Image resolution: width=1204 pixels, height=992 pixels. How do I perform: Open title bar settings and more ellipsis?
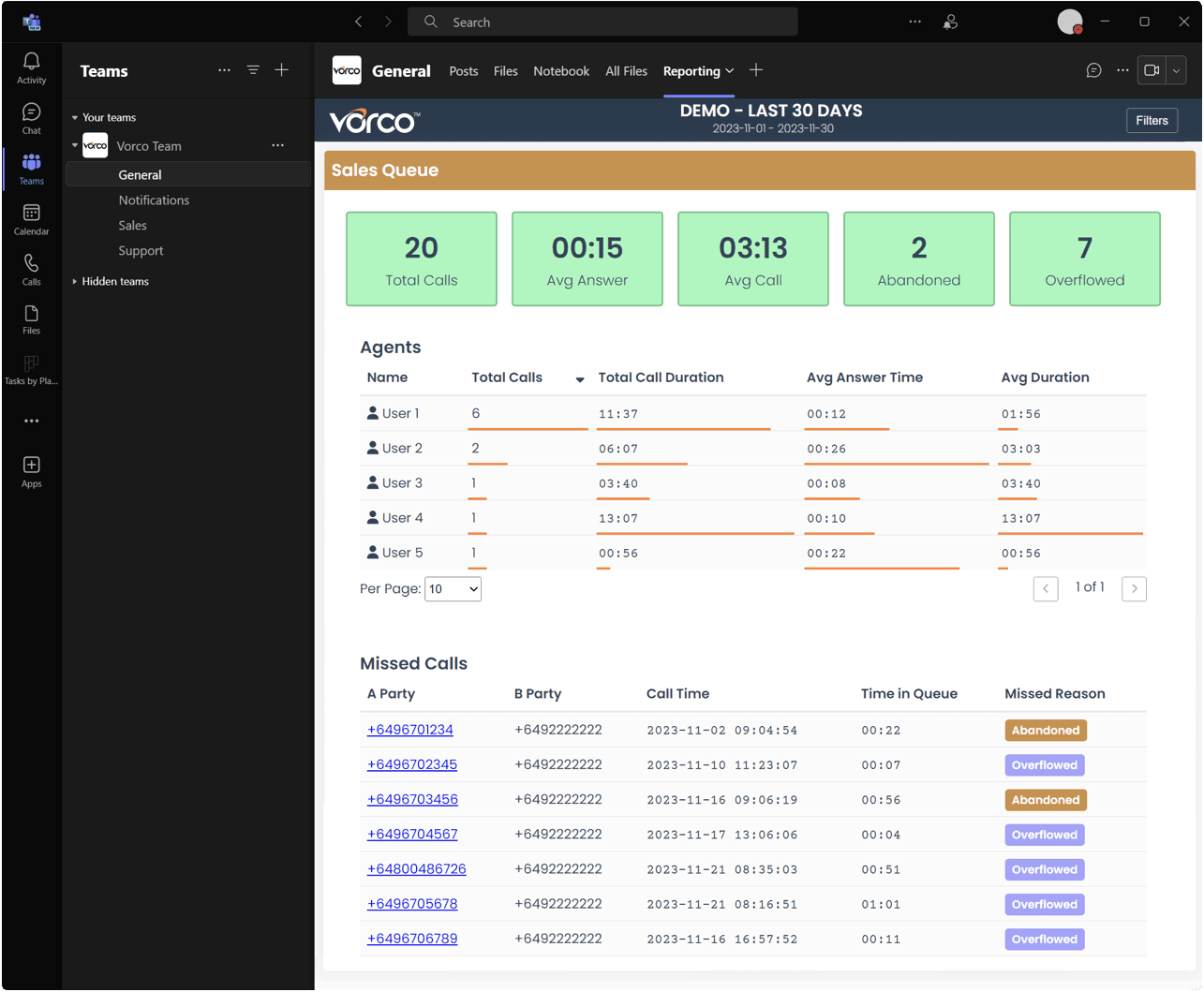click(914, 22)
